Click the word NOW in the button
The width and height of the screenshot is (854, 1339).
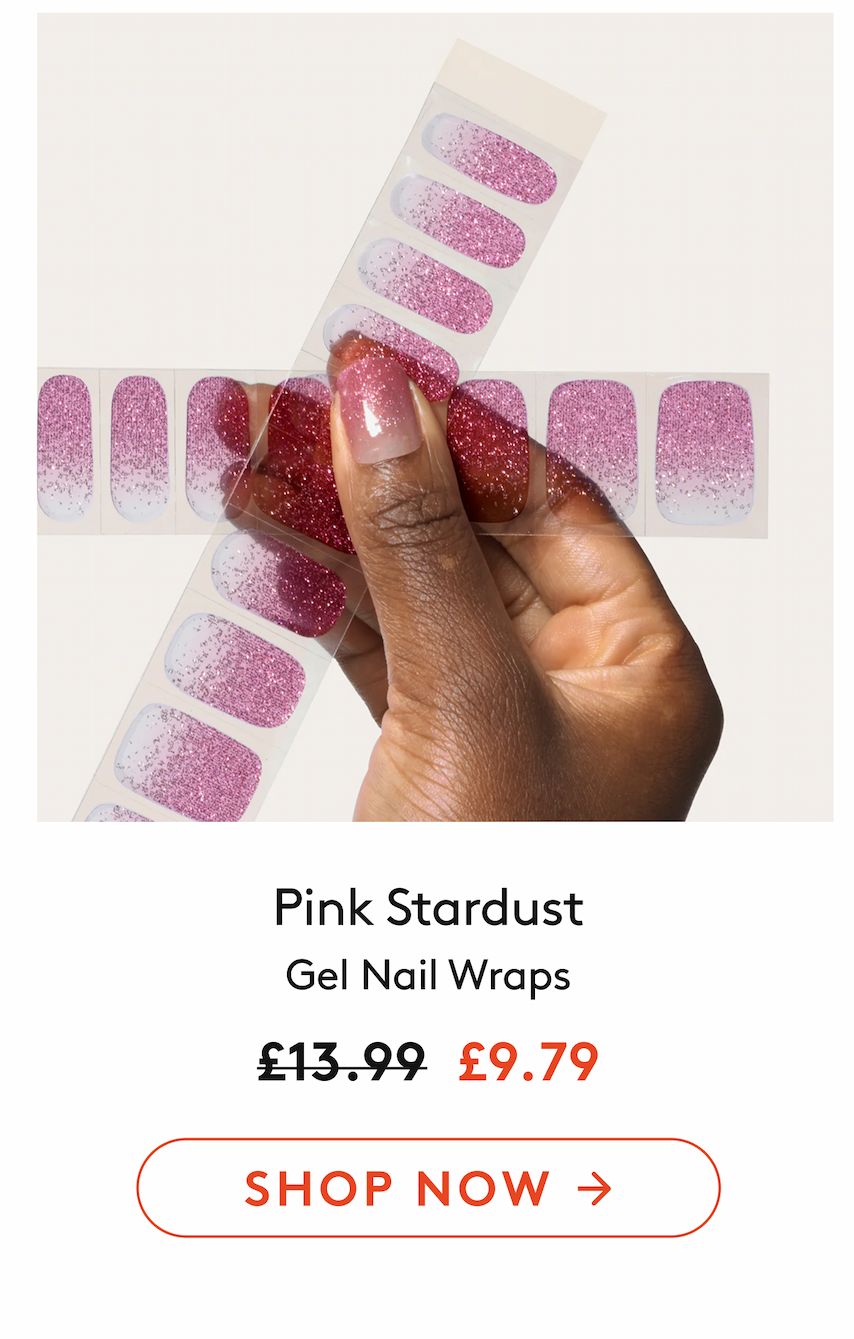483,1189
